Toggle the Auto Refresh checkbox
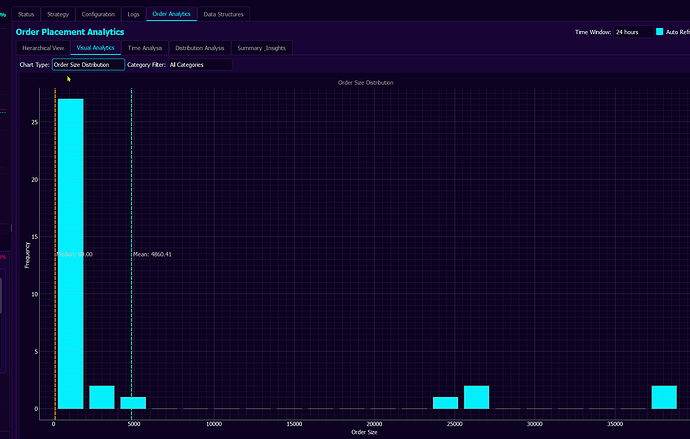The image size is (690, 439). 660,32
